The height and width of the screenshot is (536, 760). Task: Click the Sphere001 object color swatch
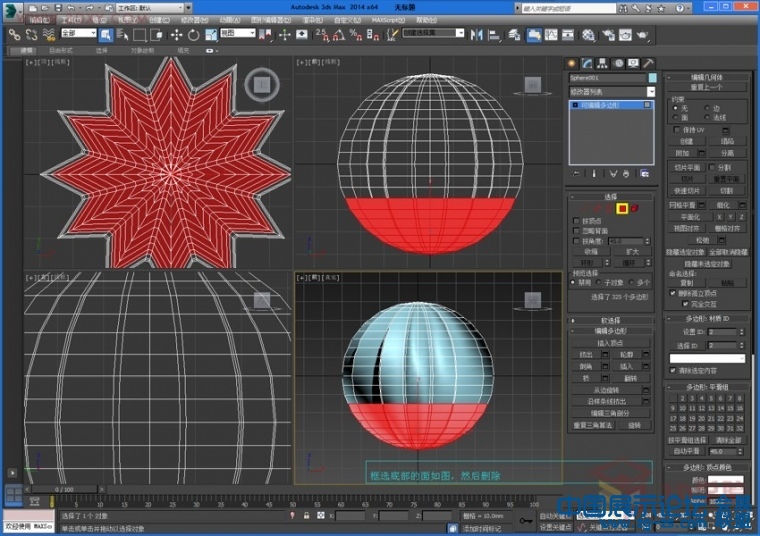(652, 78)
